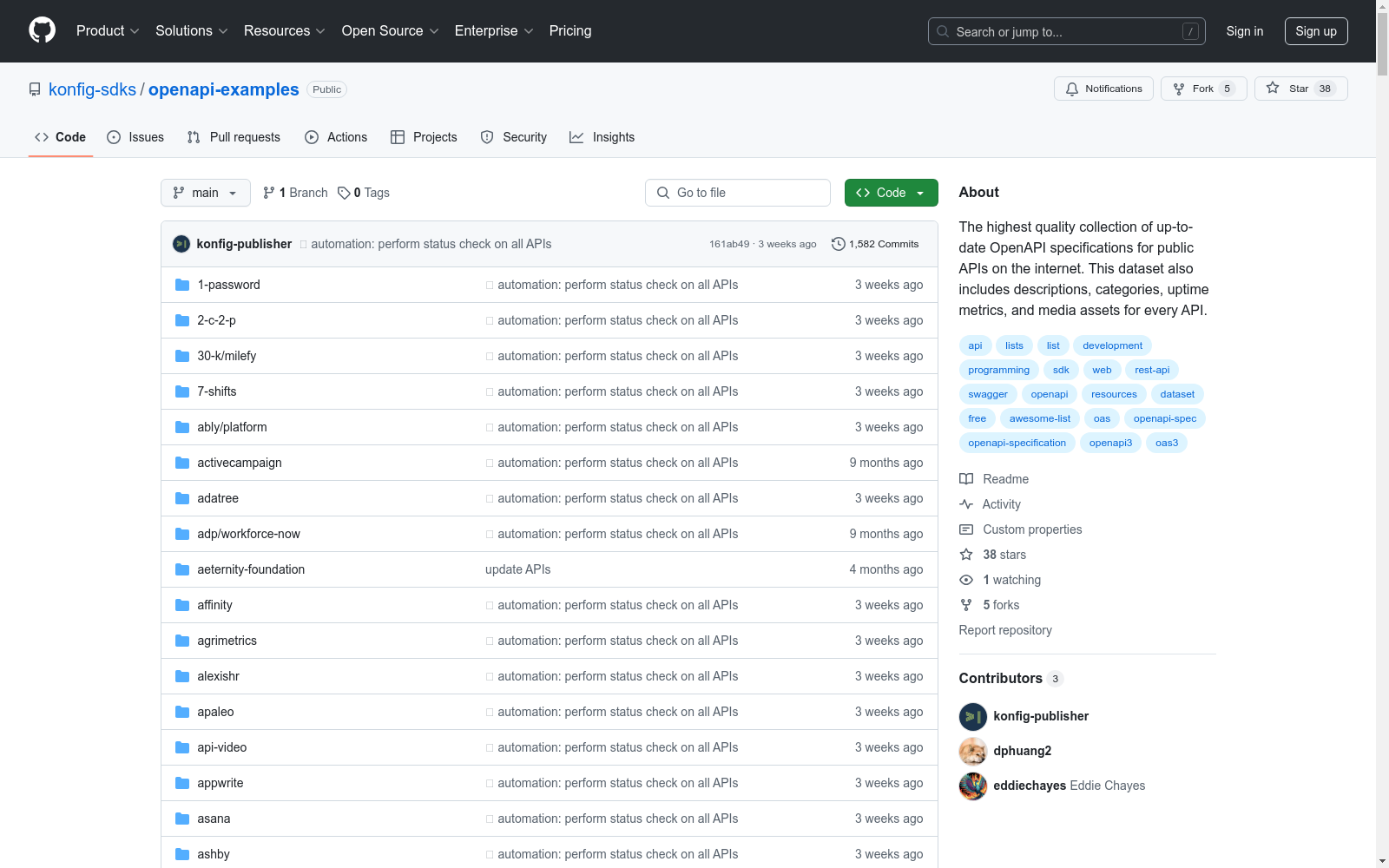Click the search magnifier icon in header
The height and width of the screenshot is (868, 1389).
pos(943,31)
